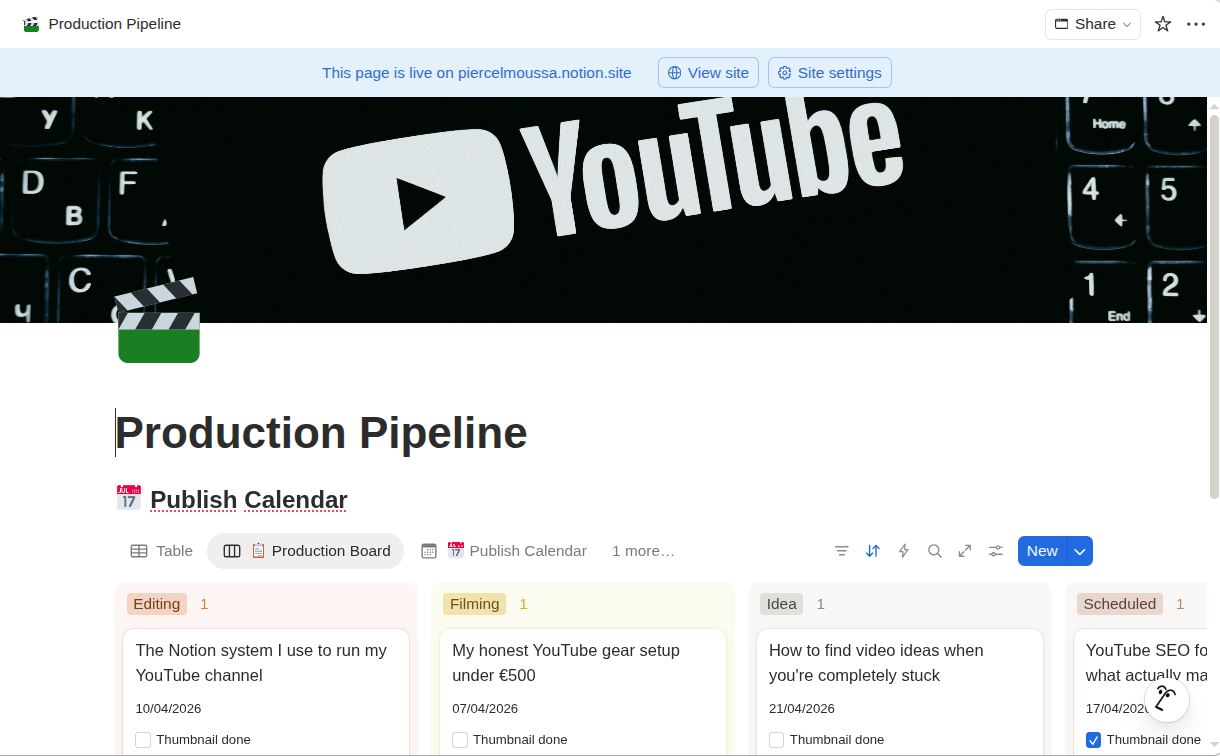Switch to the Table view tab
The height and width of the screenshot is (756, 1220).
[x=162, y=551]
